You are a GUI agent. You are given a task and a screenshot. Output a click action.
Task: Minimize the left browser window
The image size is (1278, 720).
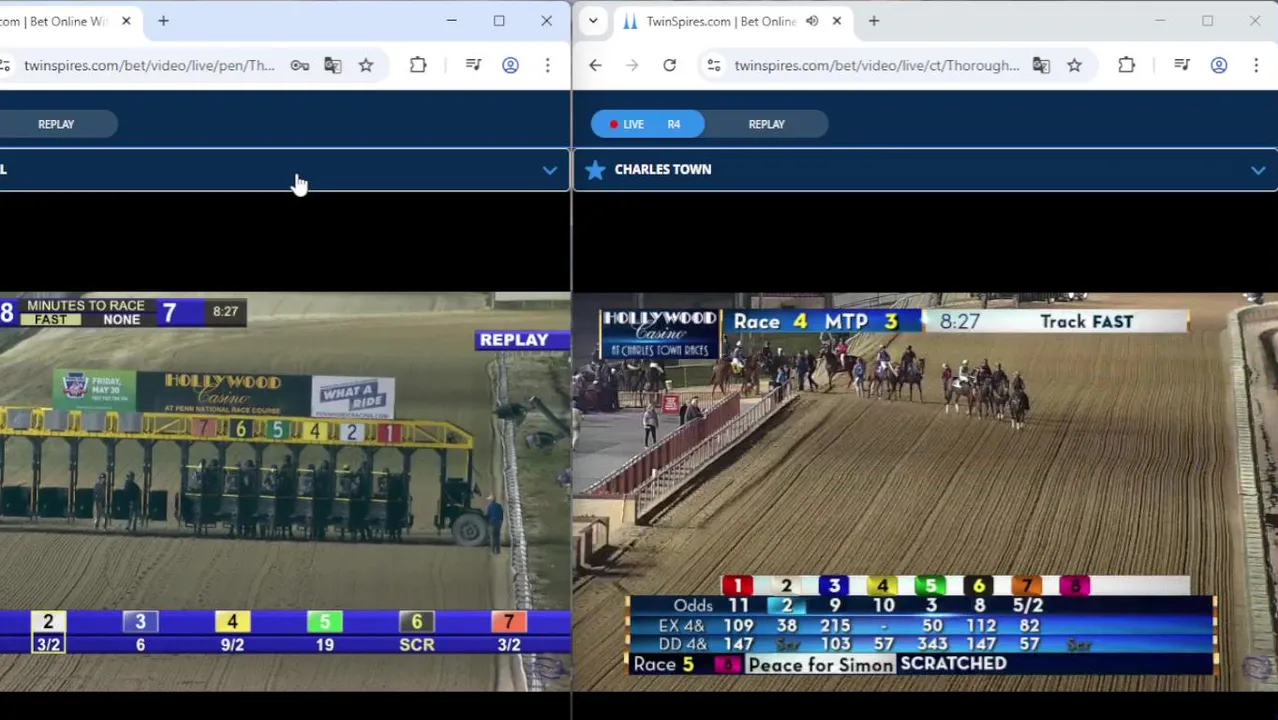[x=451, y=21]
